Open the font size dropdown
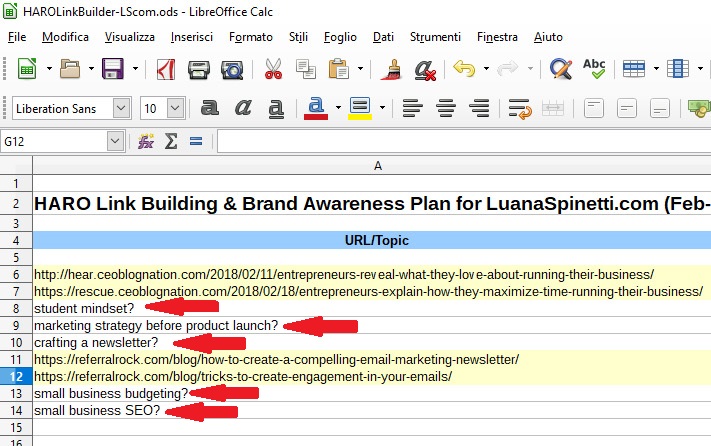This screenshot has height=446, width=711. (x=175, y=108)
